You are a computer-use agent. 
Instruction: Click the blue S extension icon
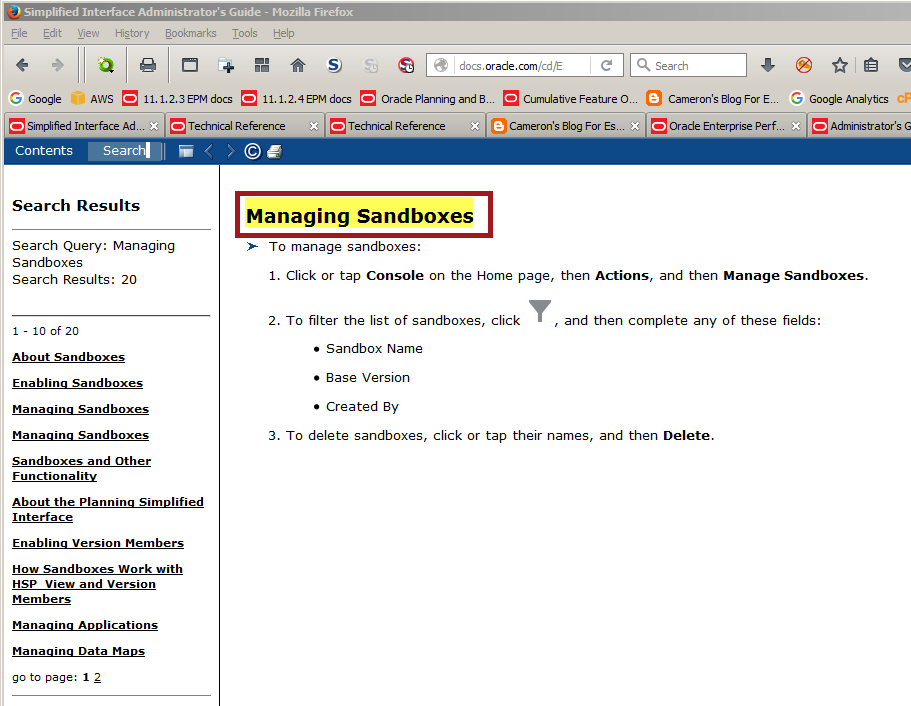pyautogui.click(x=334, y=65)
